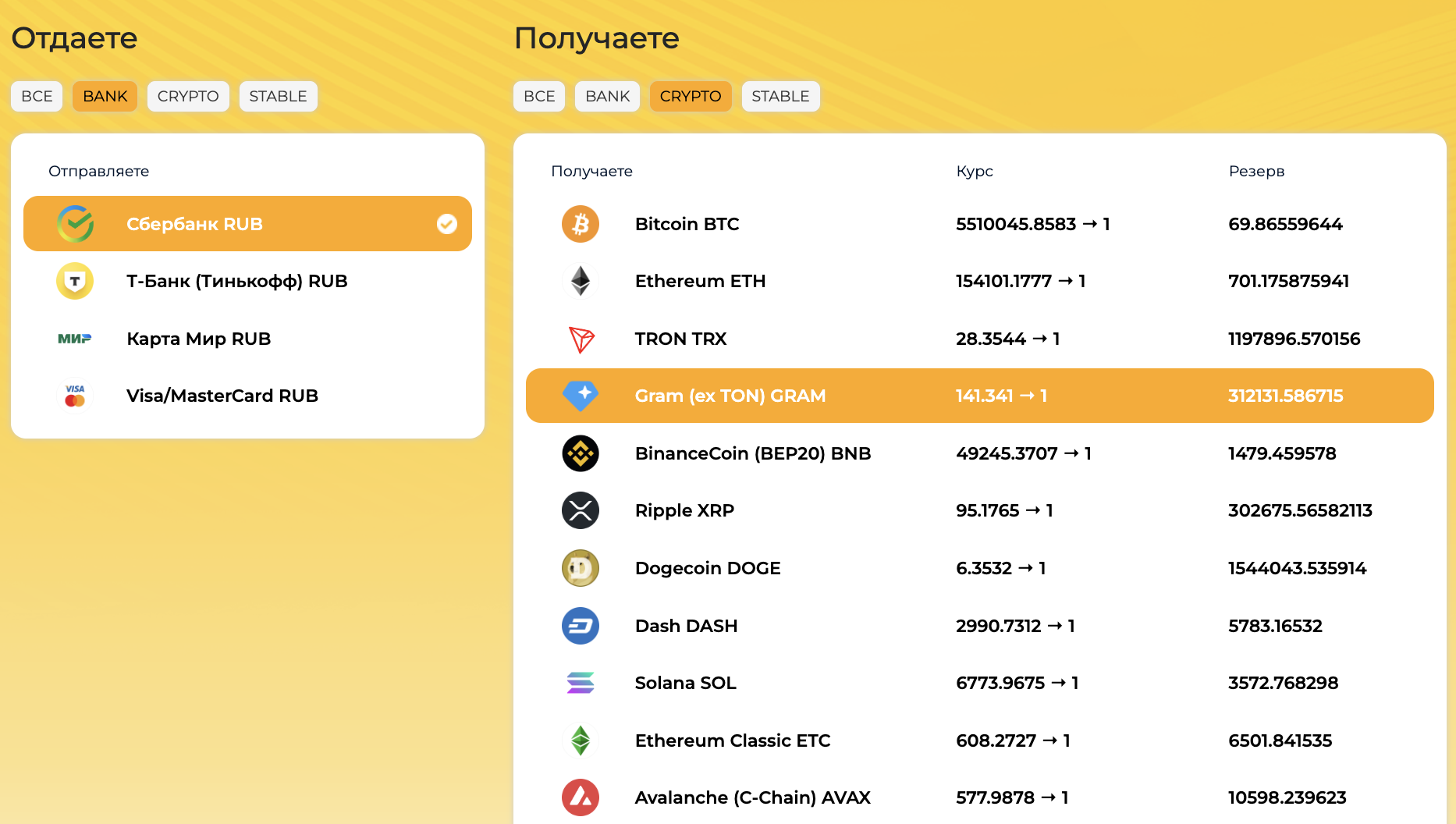
Task: Select ВСЕ filter under Отдаете
Action: [x=37, y=96]
